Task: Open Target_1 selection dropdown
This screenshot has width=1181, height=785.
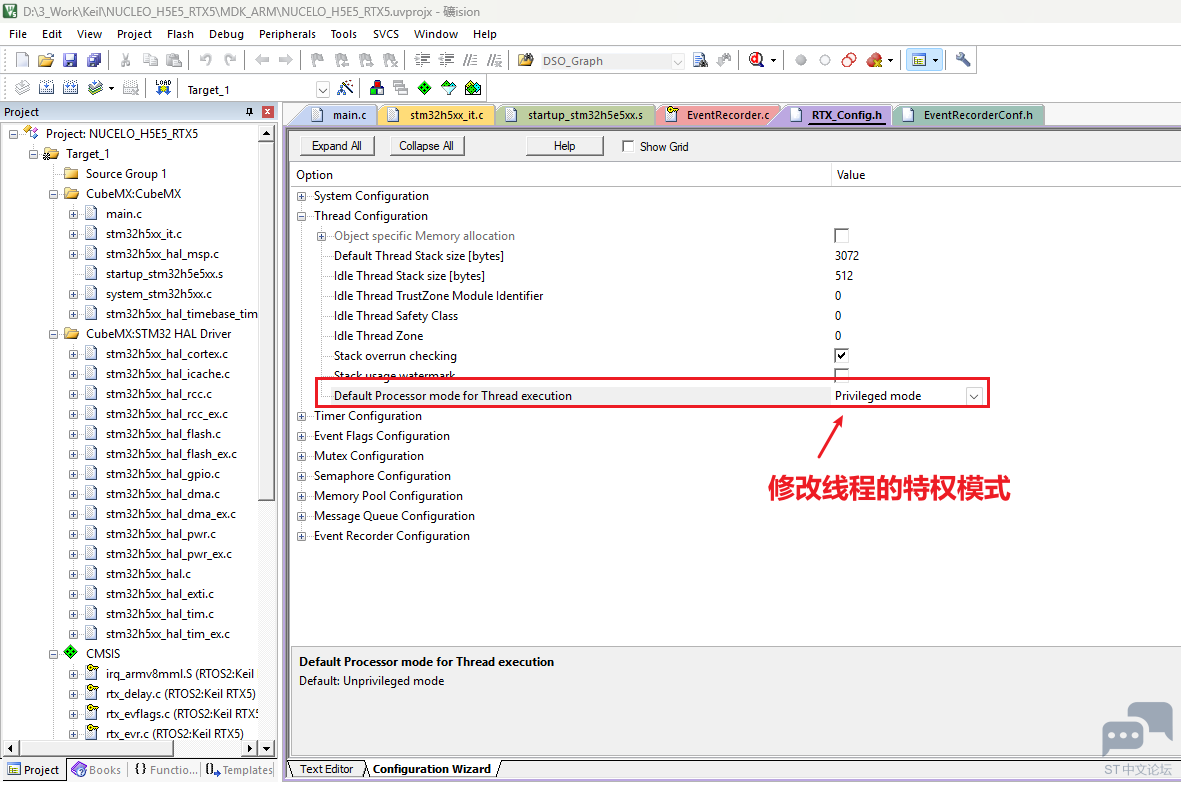Action: [x=322, y=90]
